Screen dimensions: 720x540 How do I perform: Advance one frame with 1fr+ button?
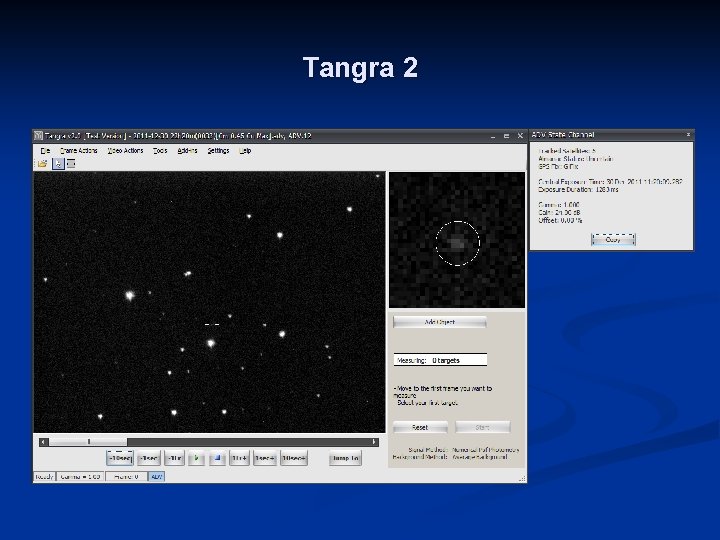coord(239,458)
